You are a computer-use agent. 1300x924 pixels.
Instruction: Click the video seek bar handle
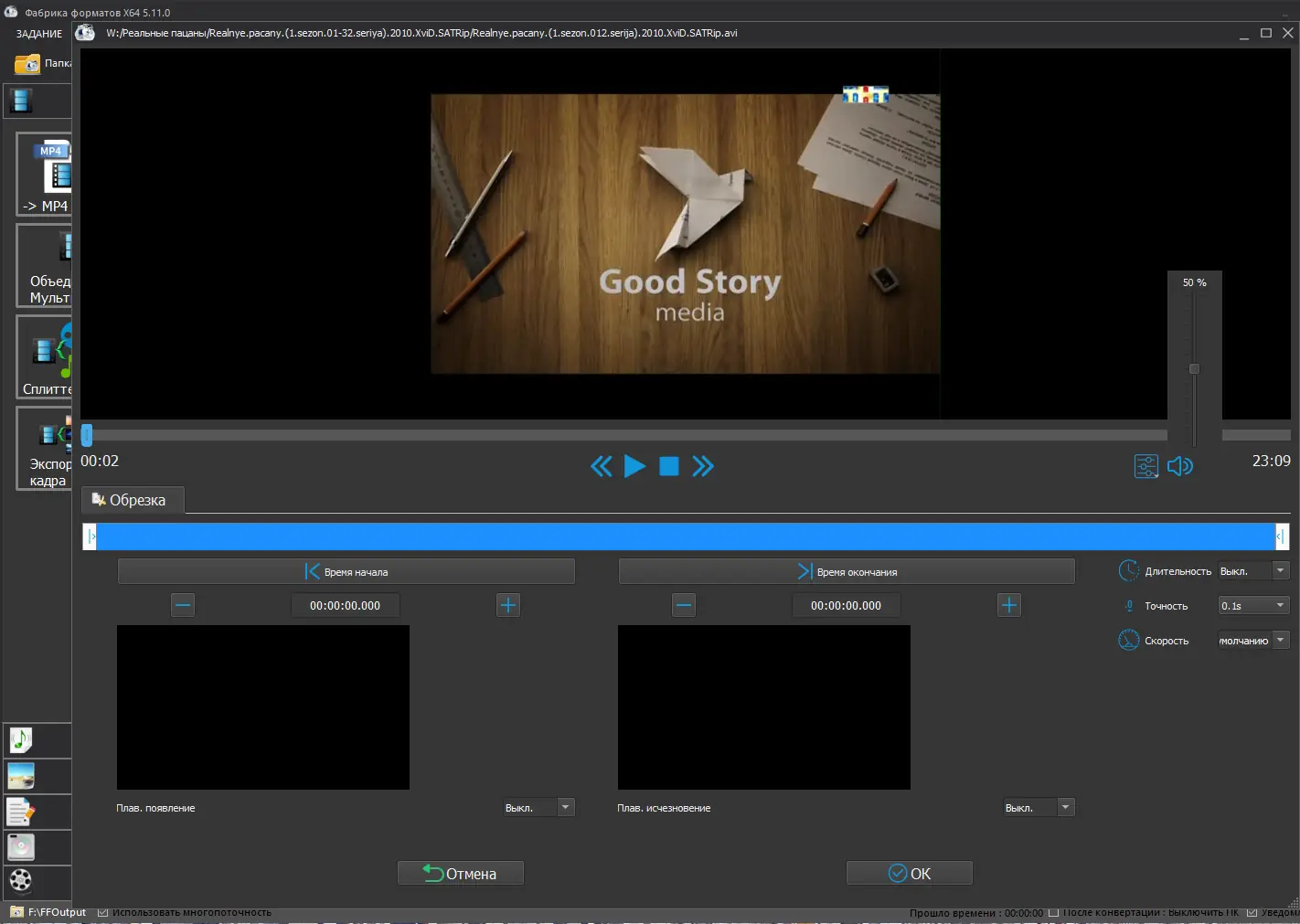[x=87, y=435]
